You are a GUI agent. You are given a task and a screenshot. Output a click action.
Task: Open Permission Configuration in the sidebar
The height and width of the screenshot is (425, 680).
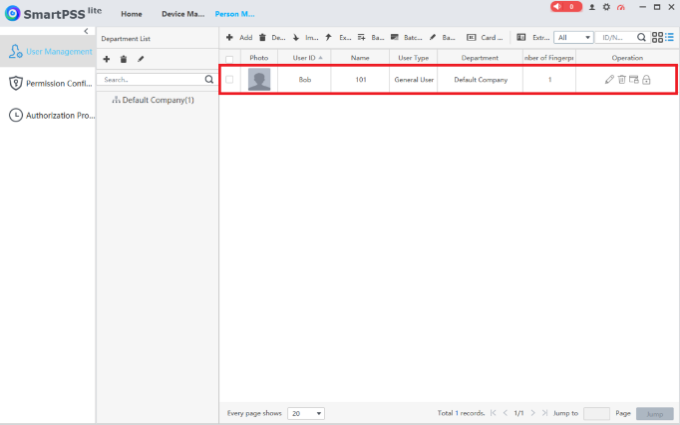coord(48,83)
